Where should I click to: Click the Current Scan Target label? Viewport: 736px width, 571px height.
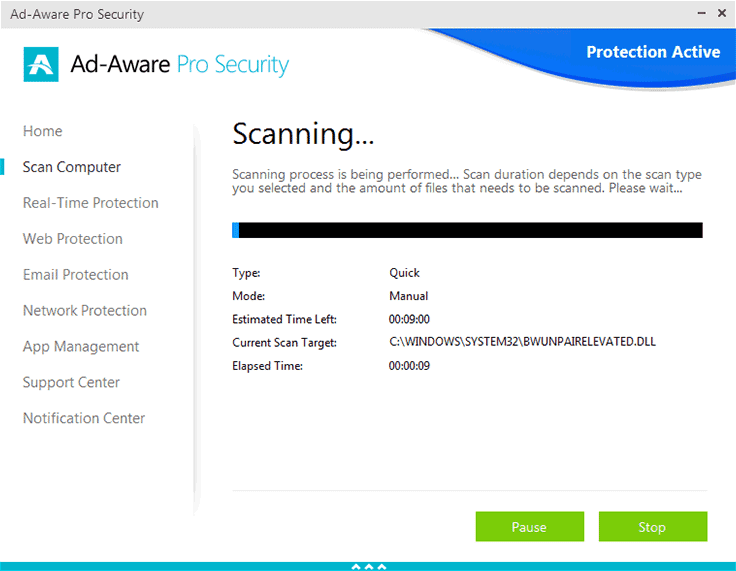(284, 343)
